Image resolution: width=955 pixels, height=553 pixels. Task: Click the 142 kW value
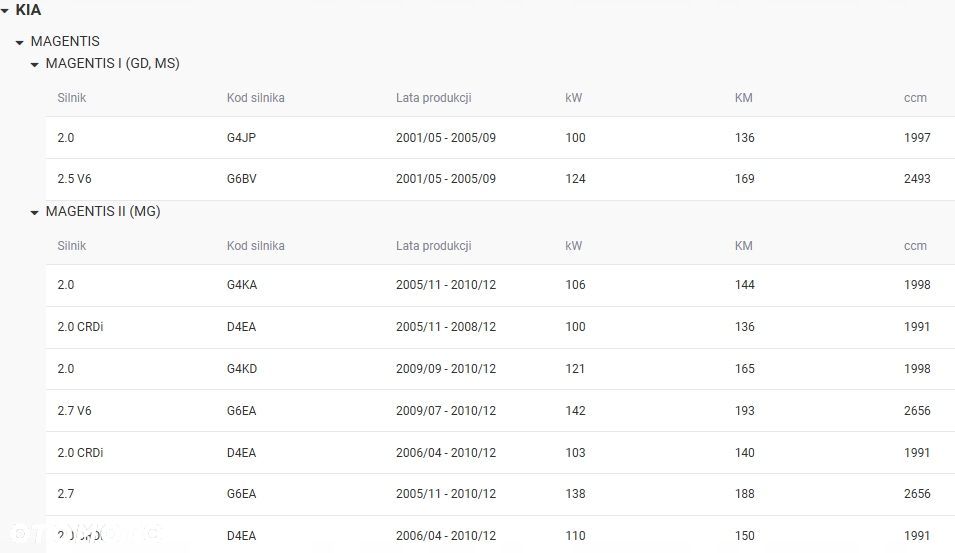(576, 411)
